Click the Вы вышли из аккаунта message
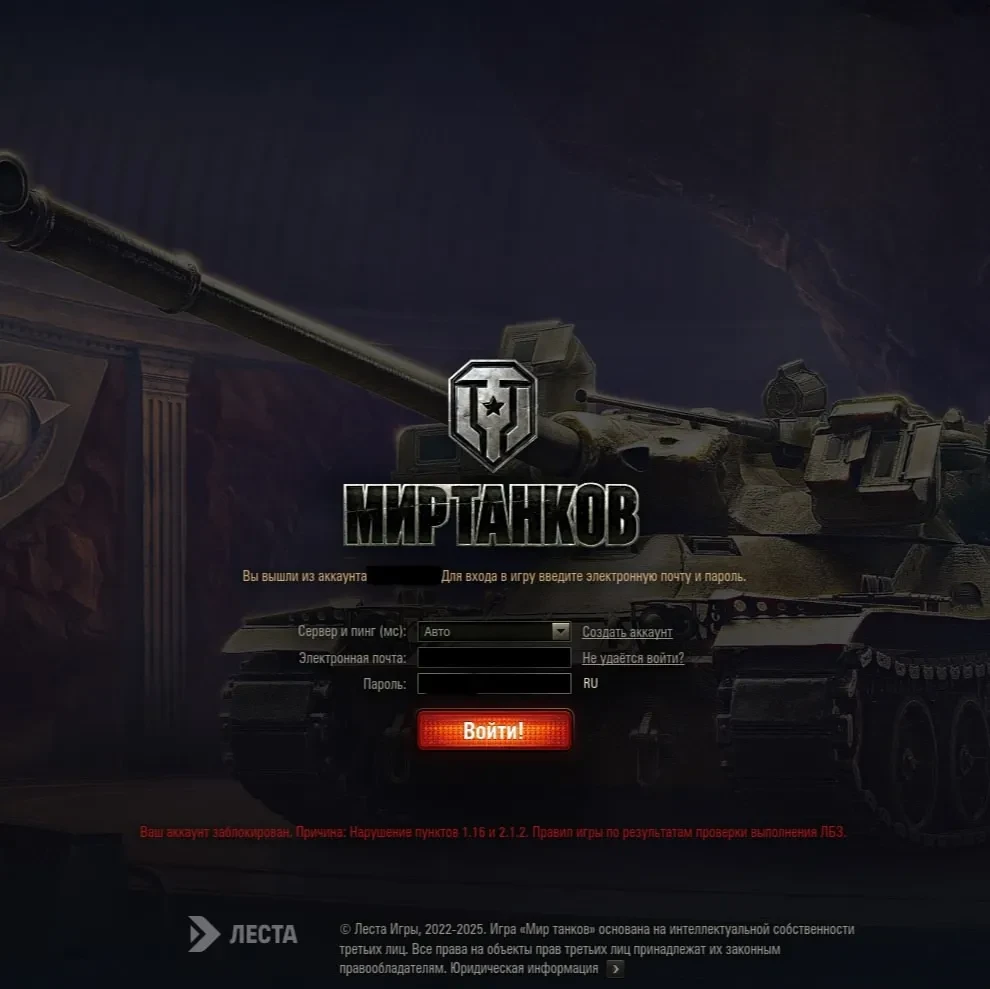 click(x=494, y=576)
